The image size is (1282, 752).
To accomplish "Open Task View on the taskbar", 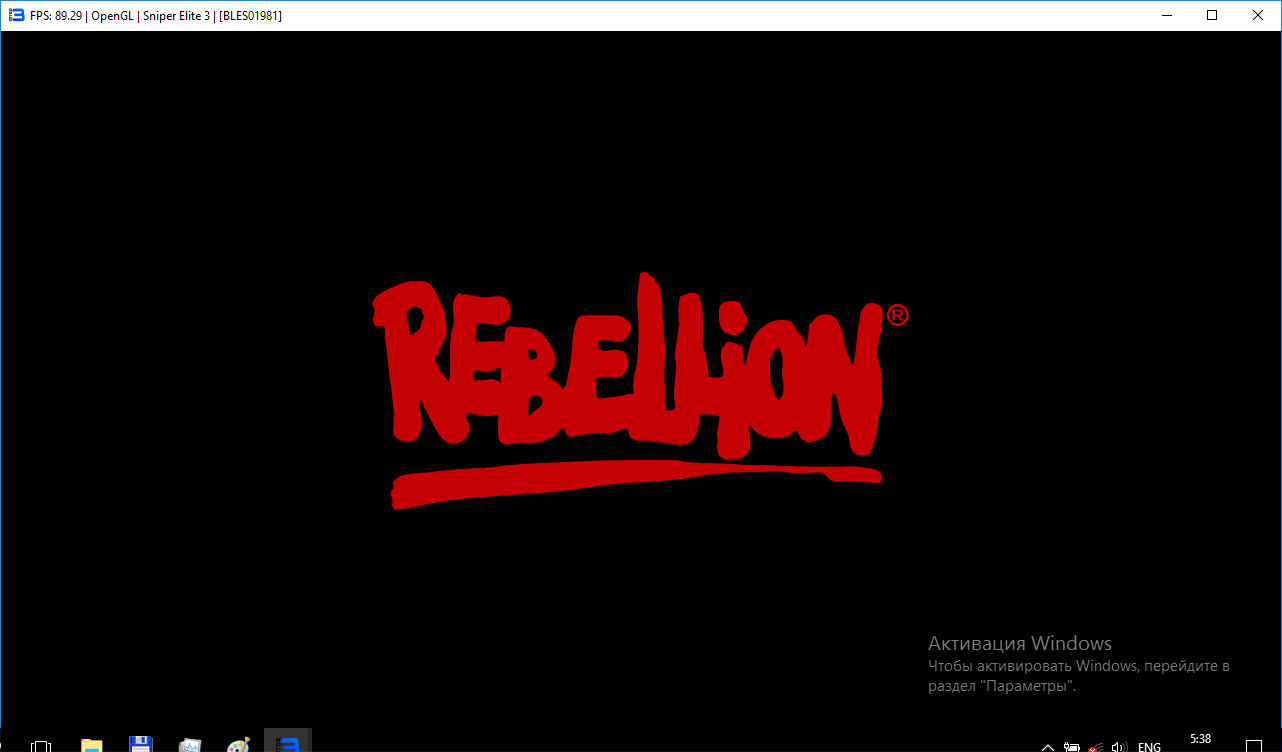I will click(41, 745).
